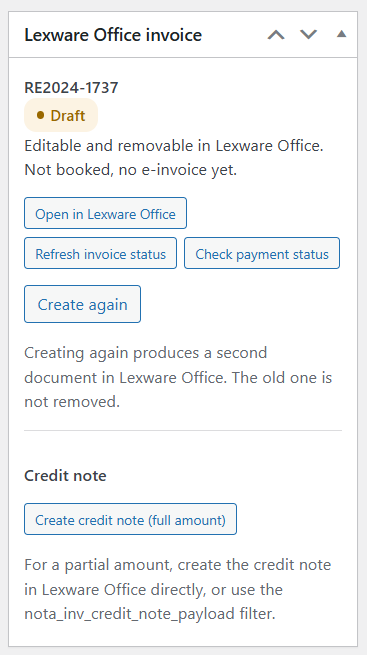Collapse the Lexware Office invoice panel with the triangle

click(342, 34)
